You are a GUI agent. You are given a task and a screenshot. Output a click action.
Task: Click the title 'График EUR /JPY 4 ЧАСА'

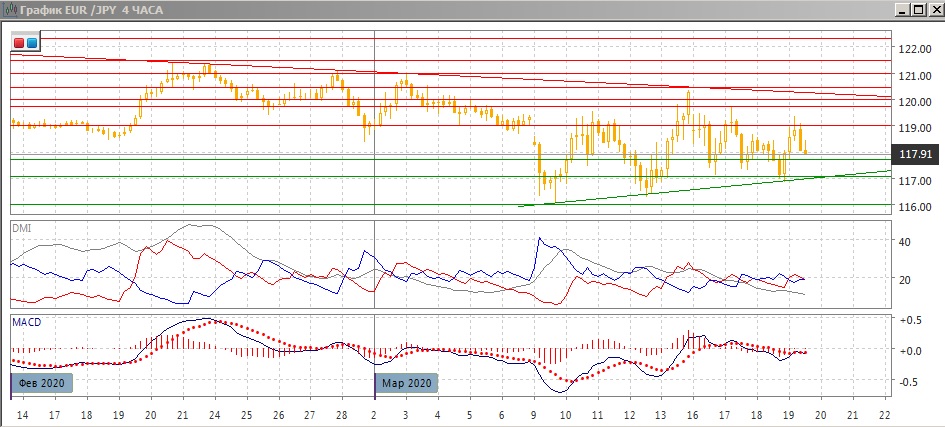92,10
